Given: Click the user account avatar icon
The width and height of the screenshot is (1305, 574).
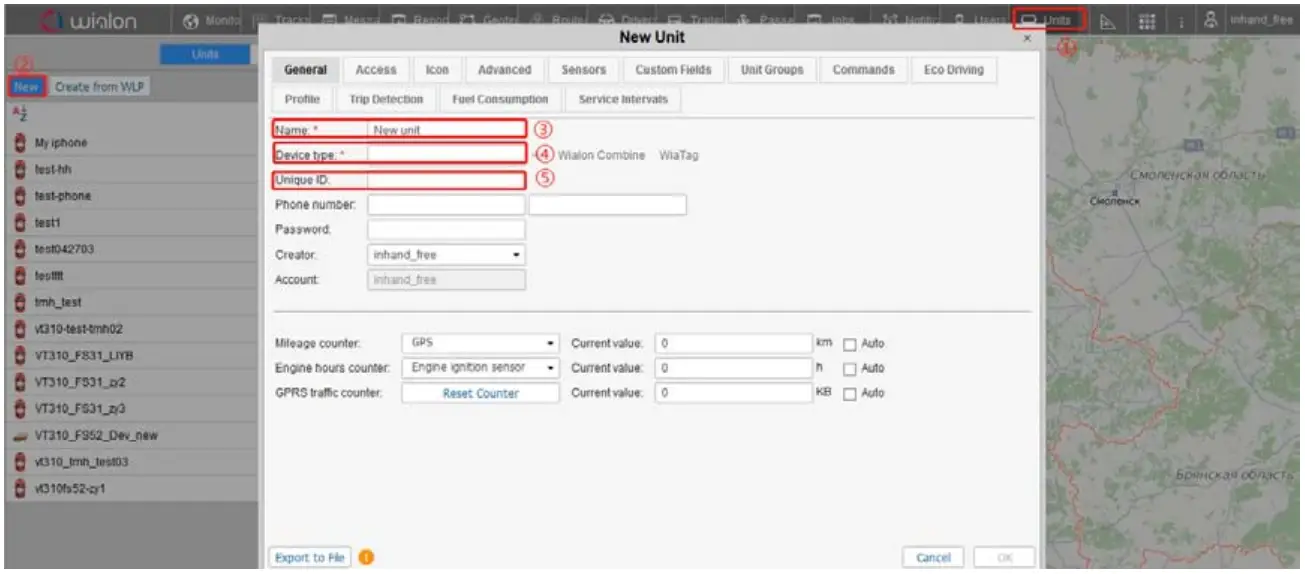Looking at the screenshot, I should (x=1210, y=20).
